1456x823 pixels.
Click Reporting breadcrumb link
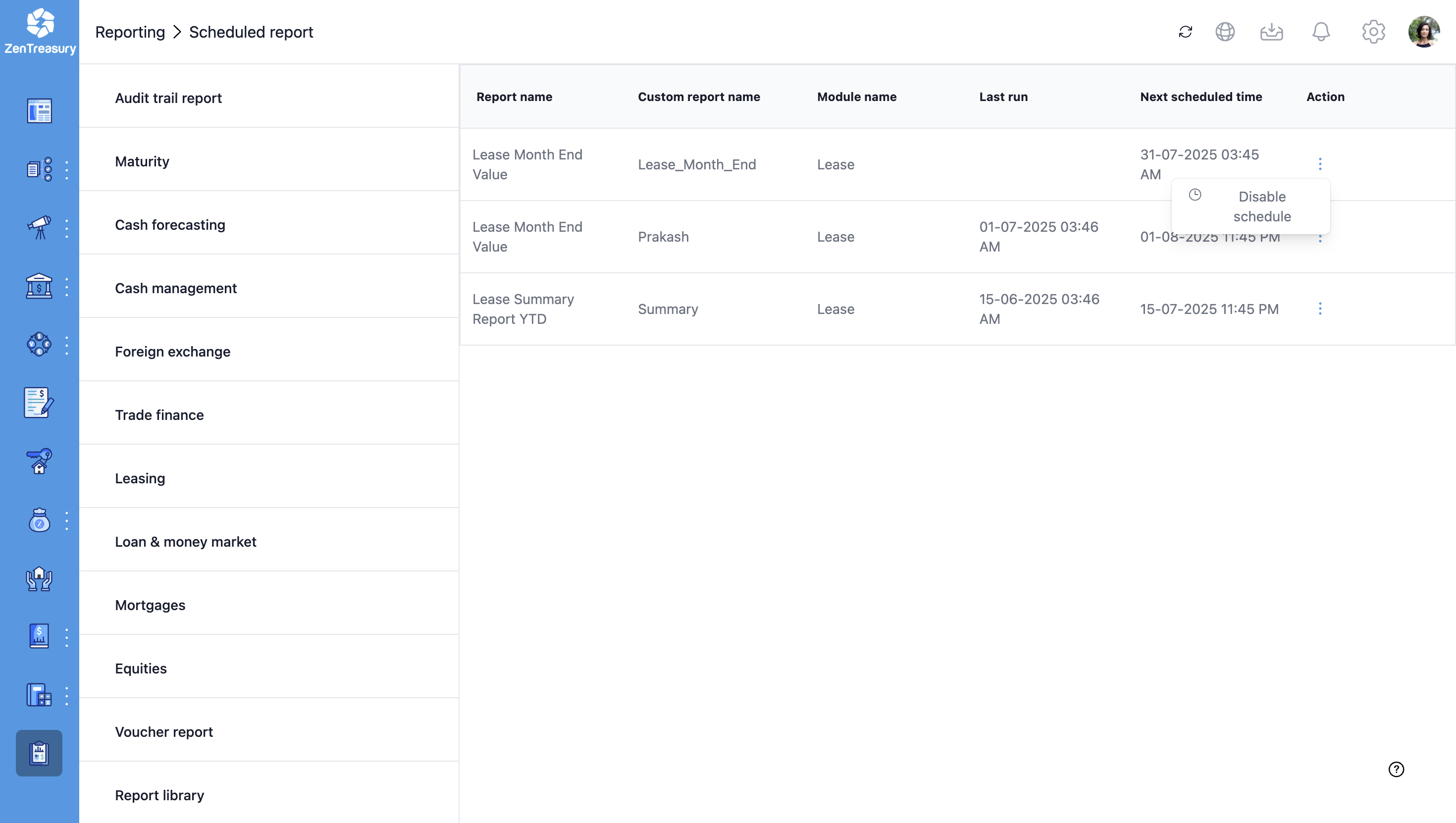pyautogui.click(x=130, y=32)
